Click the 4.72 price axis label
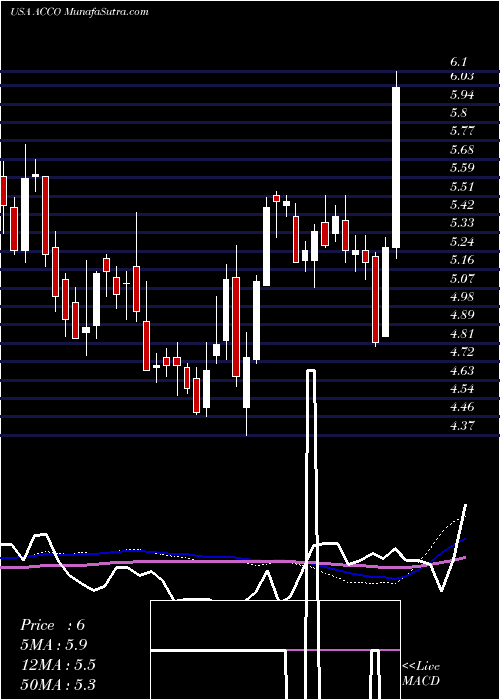This screenshot has width=500, height=700. [462, 352]
